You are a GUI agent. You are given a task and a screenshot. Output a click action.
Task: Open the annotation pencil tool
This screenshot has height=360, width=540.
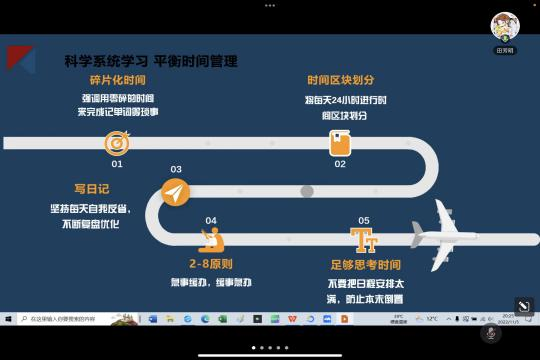coord(524,306)
